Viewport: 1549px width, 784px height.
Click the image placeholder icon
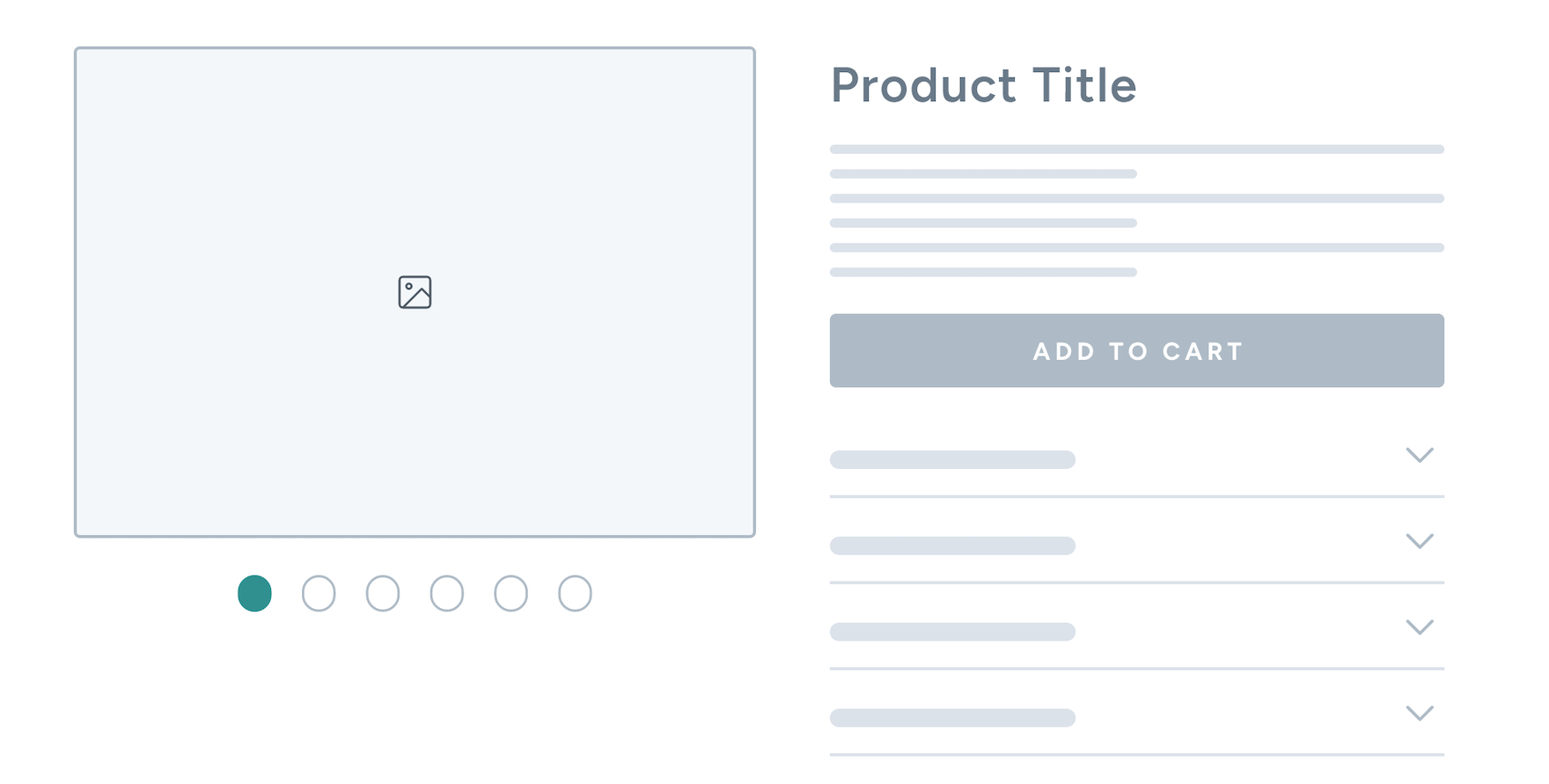415,292
